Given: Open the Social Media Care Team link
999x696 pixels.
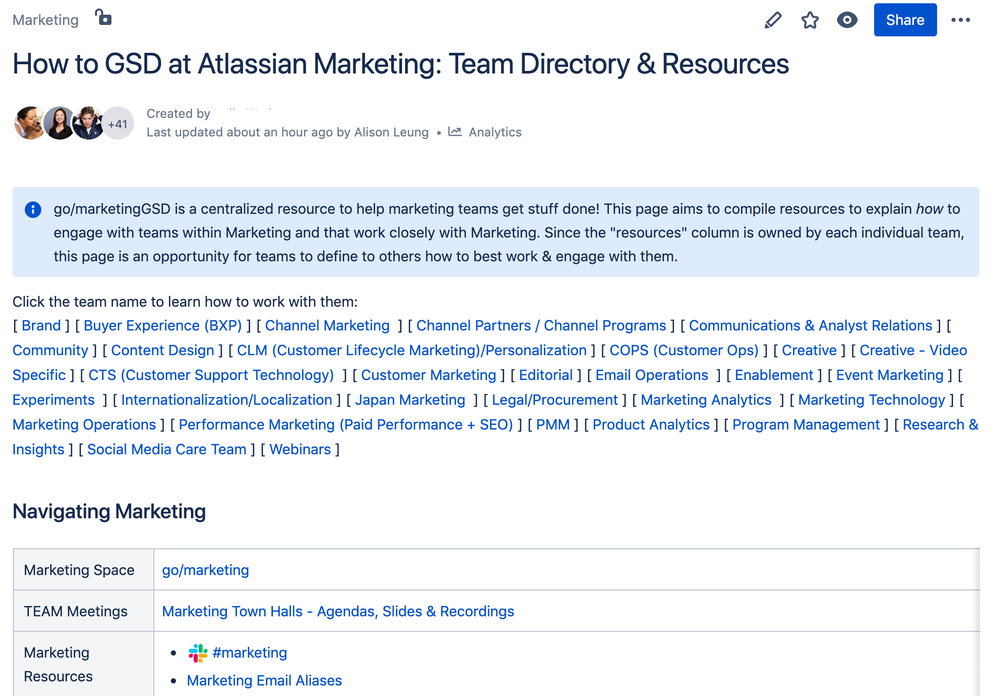Looking at the screenshot, I should click(166, 450).
